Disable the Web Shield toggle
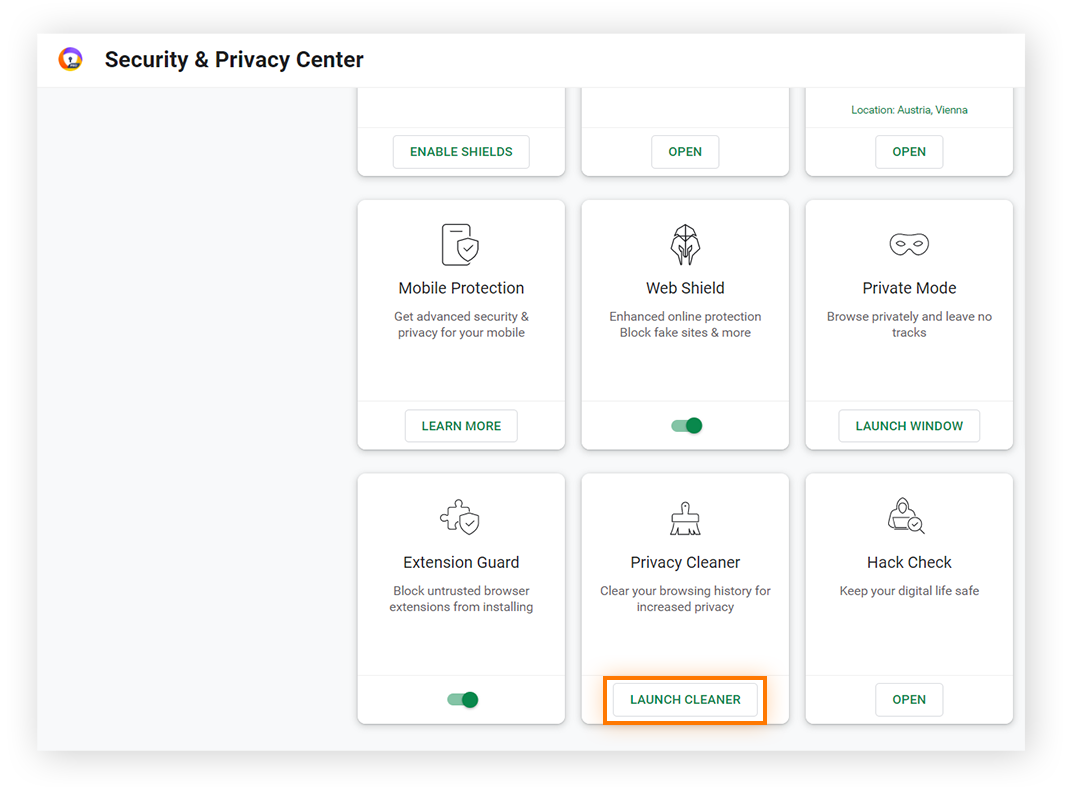This screenshot has height=787, width=1065. [x=687, y=426]
